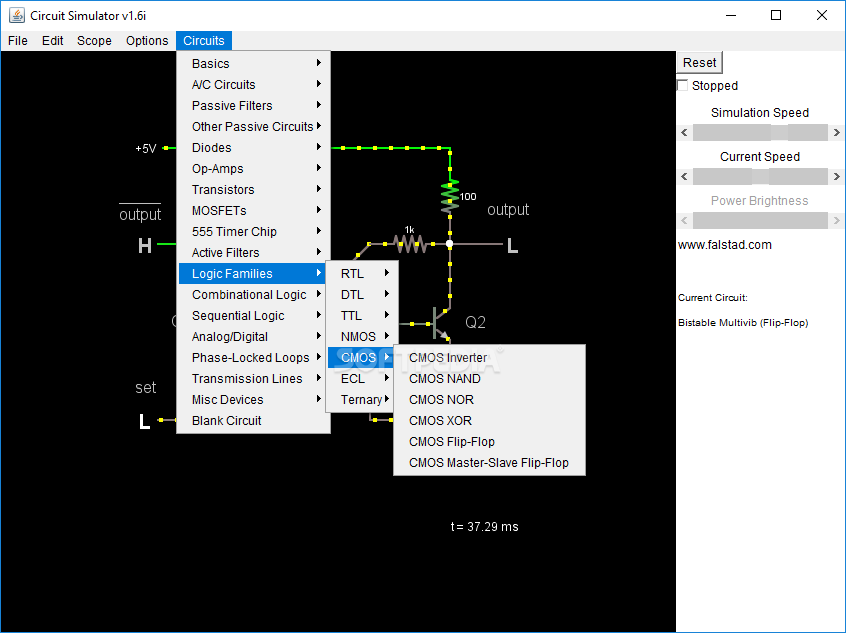Expand the Diodes submenu
Viewport: 846px width, 633px height.
click(x=253, y=148)
